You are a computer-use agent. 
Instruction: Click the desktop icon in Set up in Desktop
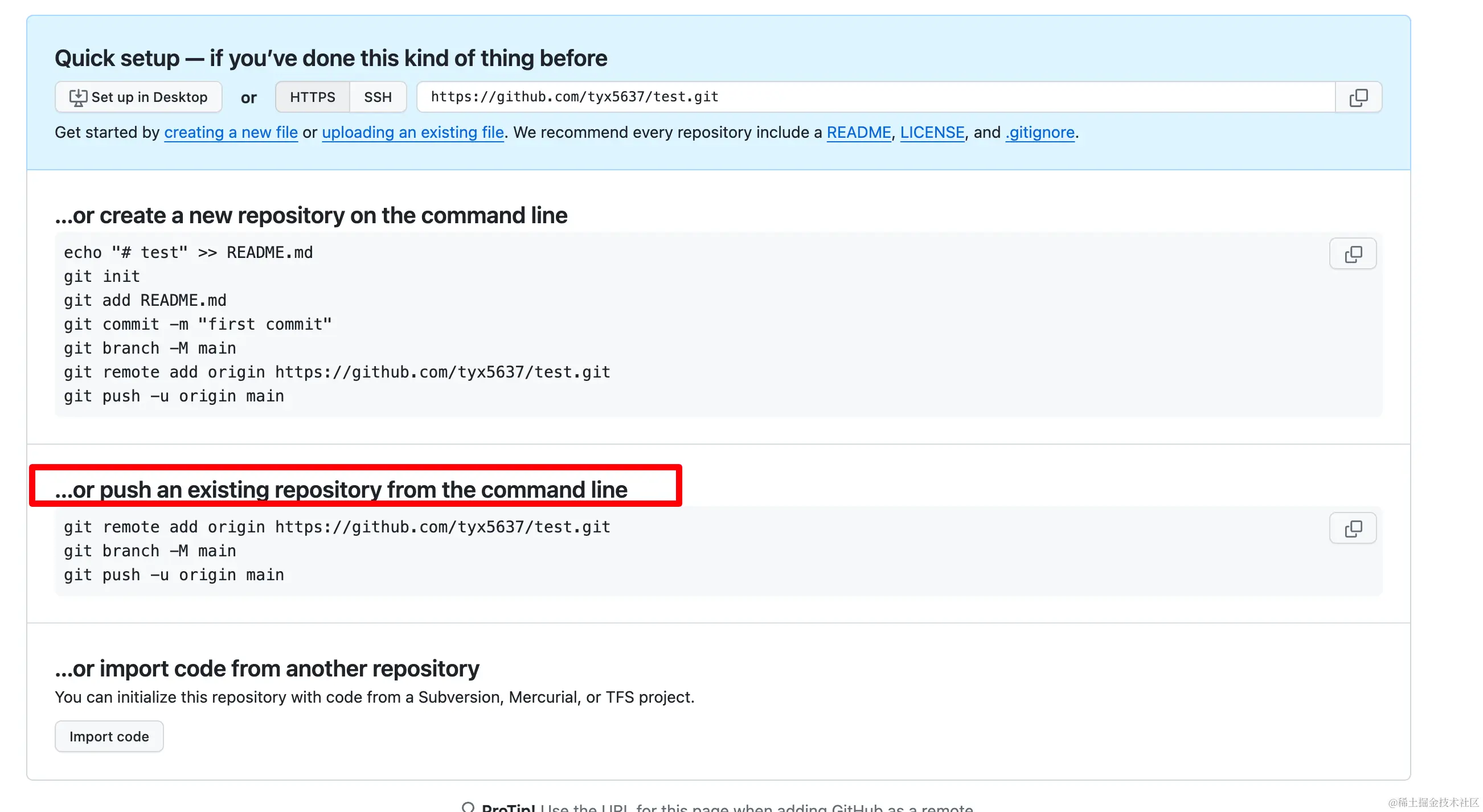(78, 98)
